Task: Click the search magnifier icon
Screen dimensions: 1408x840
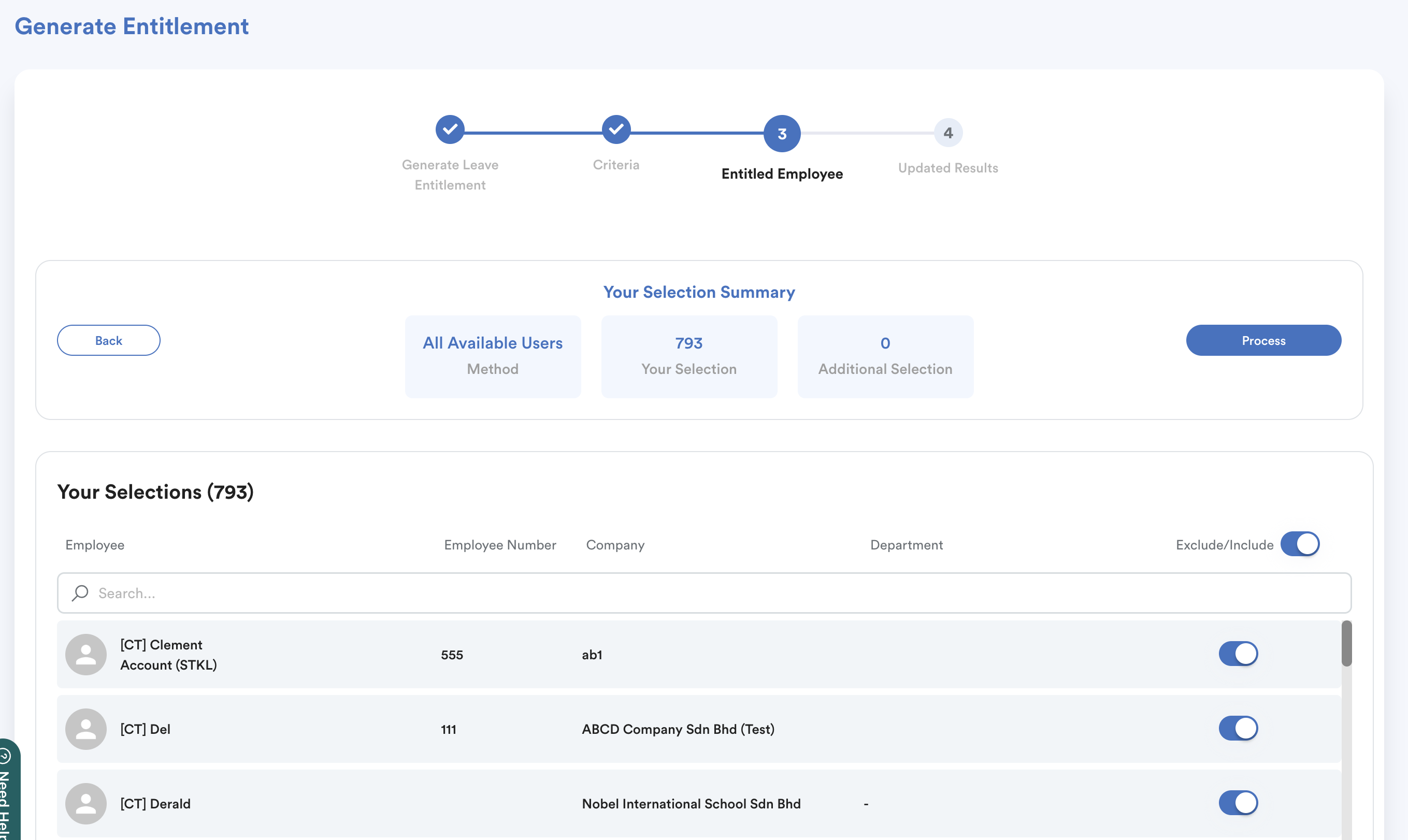Action: [80, 592]
